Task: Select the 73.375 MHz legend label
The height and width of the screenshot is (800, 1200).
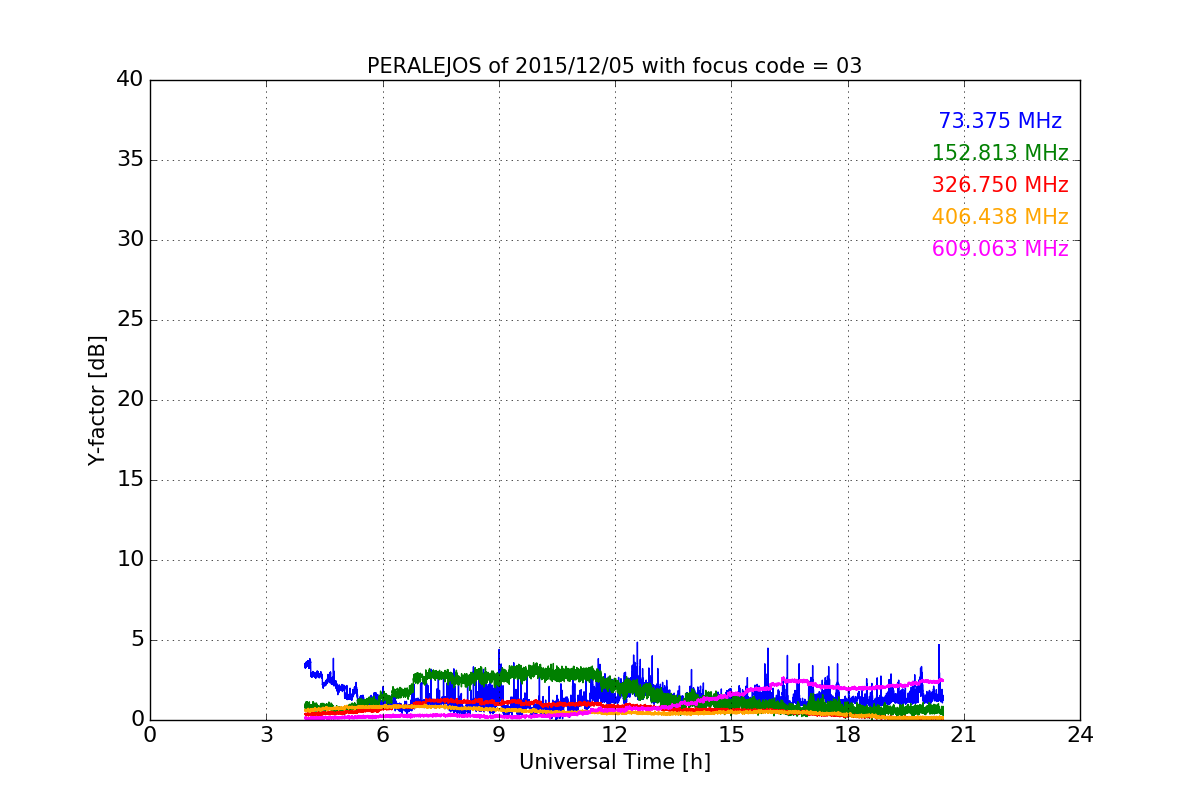Action: point(1000,121)
